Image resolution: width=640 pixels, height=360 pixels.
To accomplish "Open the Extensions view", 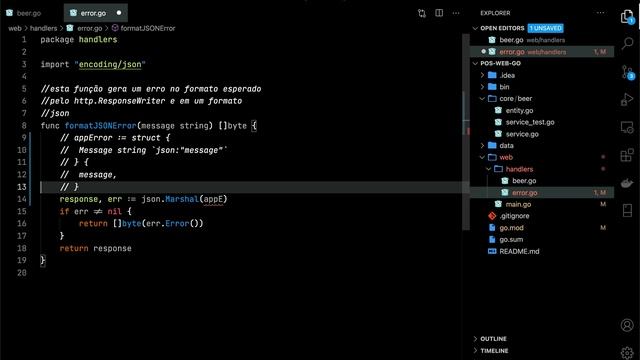I will pyautogui.click(x=627, y=155).
